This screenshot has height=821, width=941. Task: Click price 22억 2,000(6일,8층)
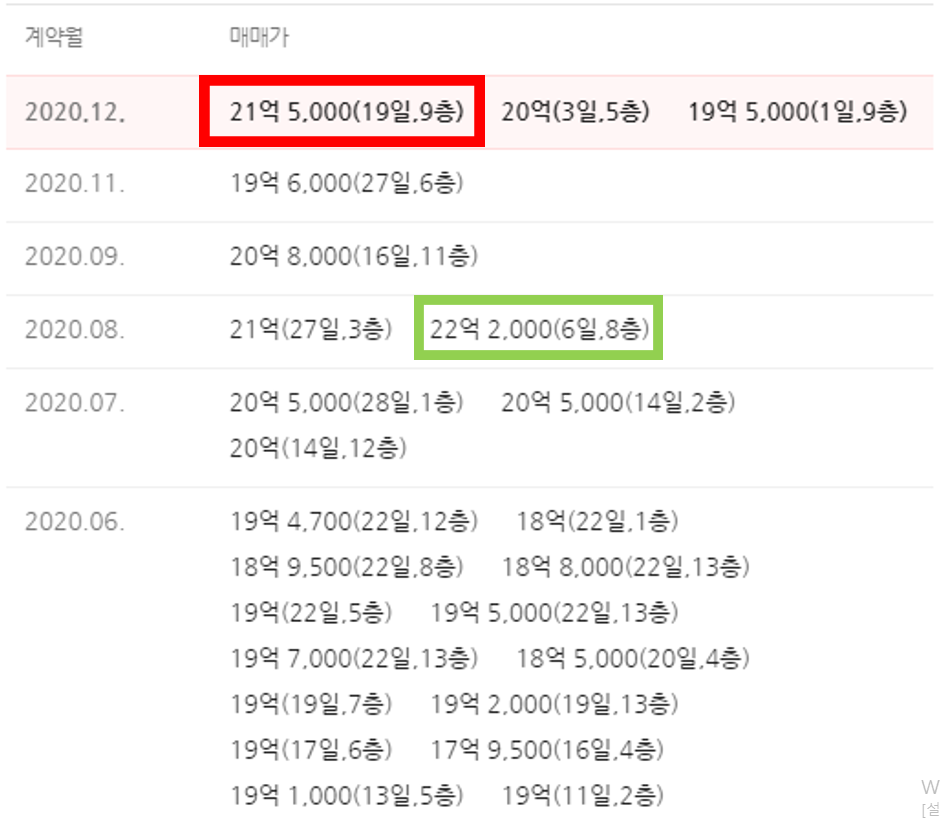(x=540, y=329)
